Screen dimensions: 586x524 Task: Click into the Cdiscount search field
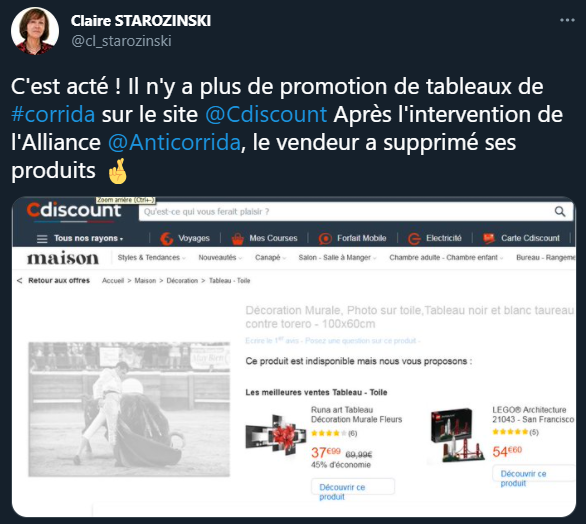pos(346,212)
